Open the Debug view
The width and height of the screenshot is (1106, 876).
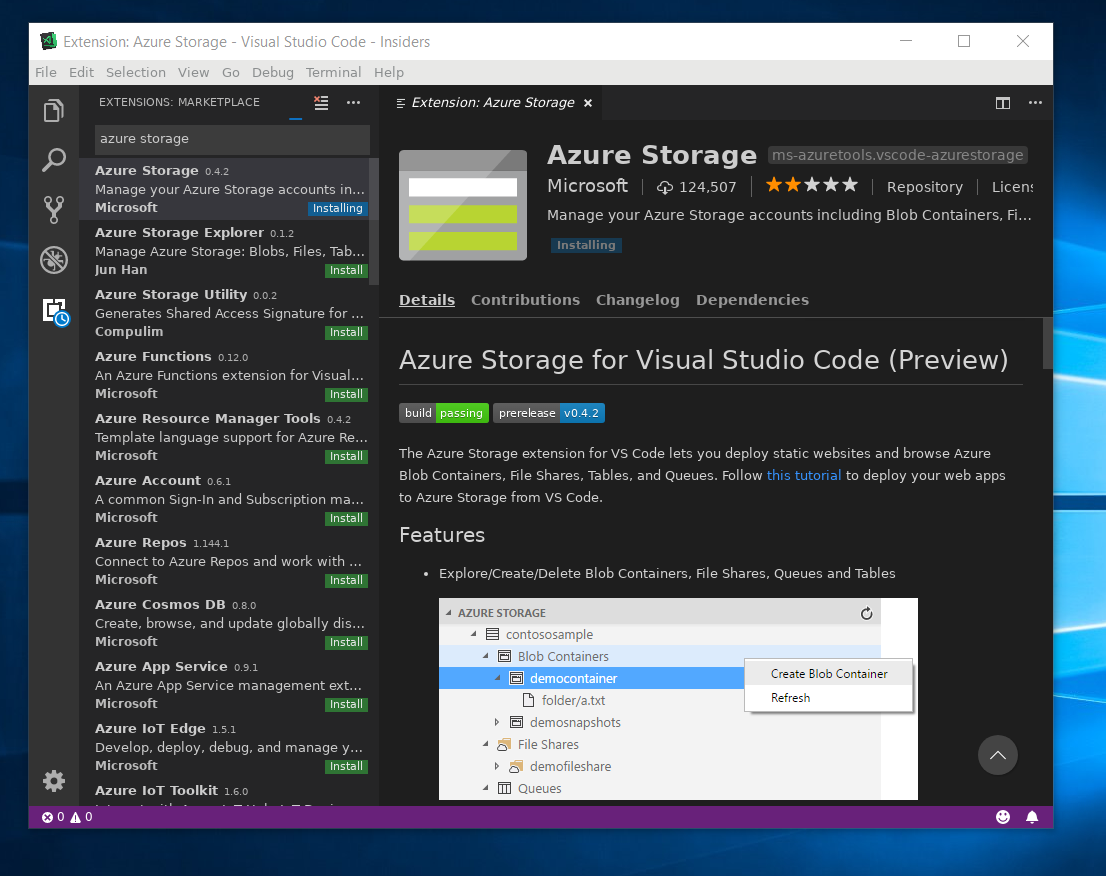click(53, 259)
